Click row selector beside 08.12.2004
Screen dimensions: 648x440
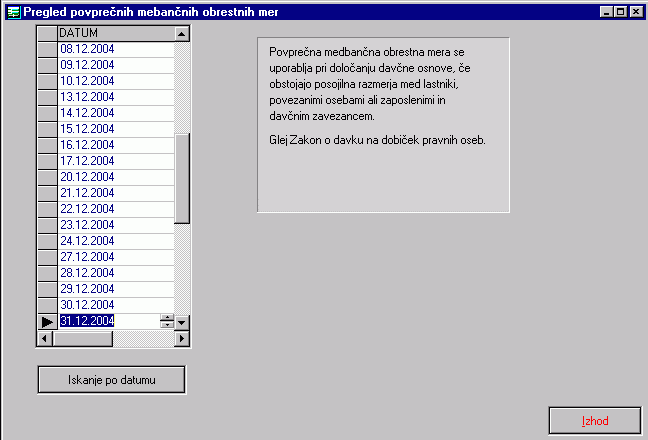click(x=47, y=49)
